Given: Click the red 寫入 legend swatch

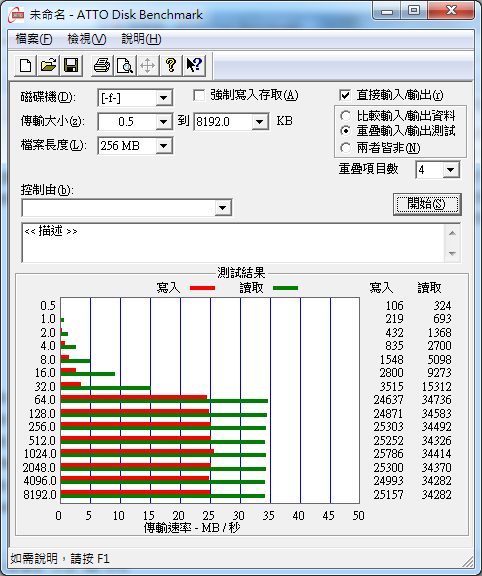Looking at the screenshot, I should [x=202, y=288].
